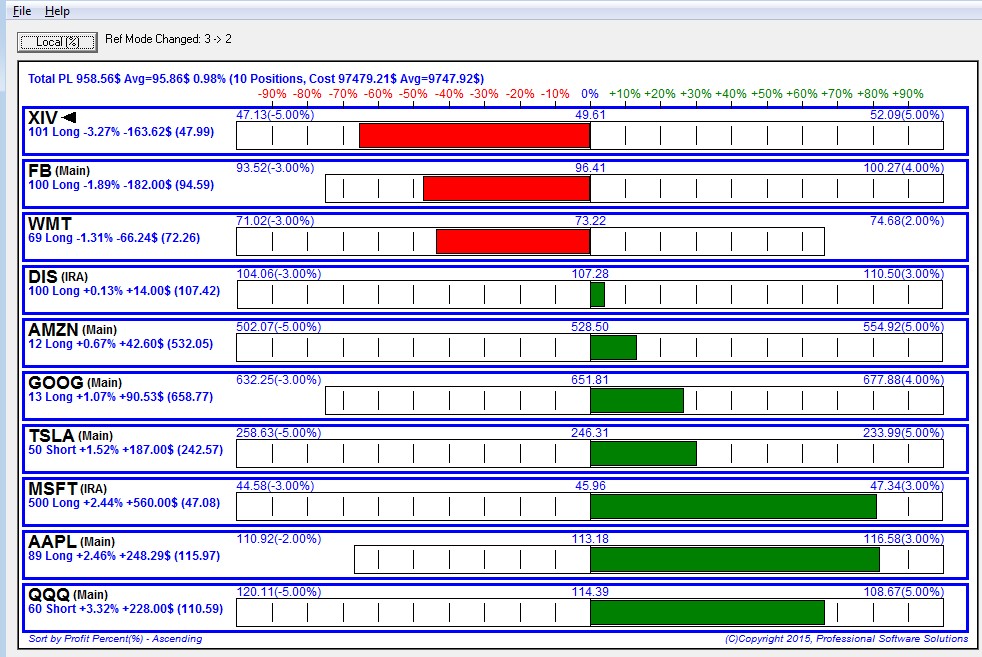Select the TSLA (Main) ticker label
This screenshot has width=982, height=657.
tap(71, 435)
